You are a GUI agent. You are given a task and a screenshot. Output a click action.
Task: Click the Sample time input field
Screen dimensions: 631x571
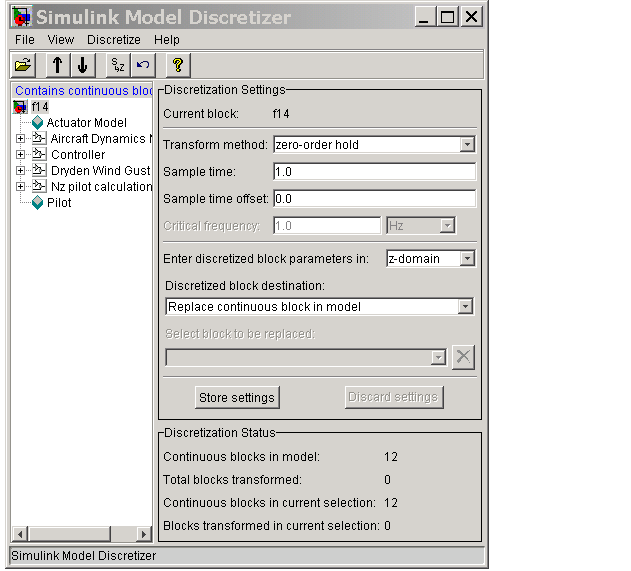click(x=374, y=172)
